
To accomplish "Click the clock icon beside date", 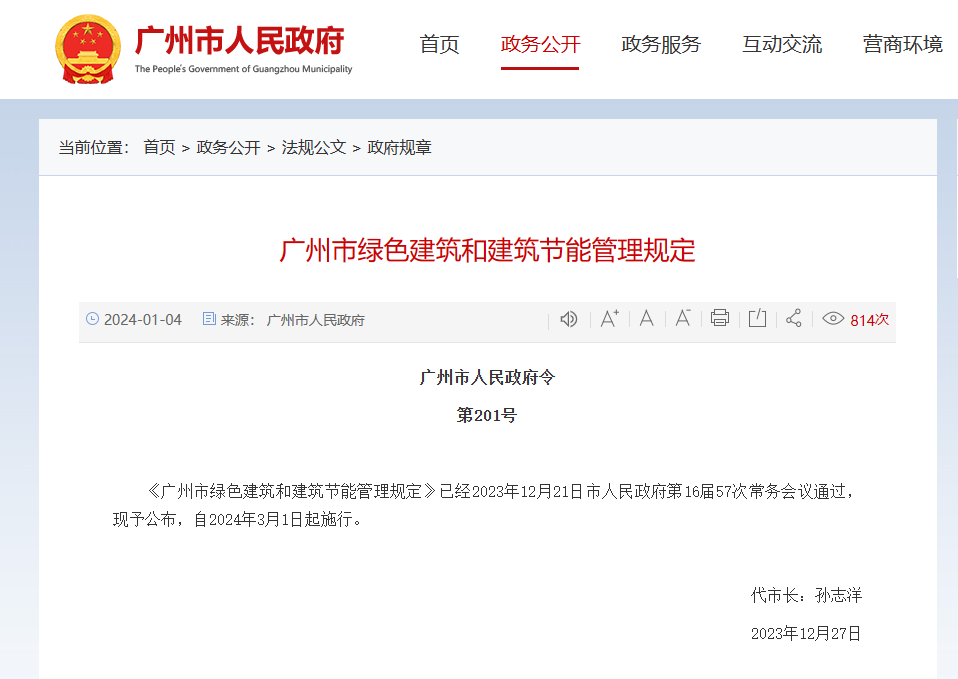I will pos(92,318).
